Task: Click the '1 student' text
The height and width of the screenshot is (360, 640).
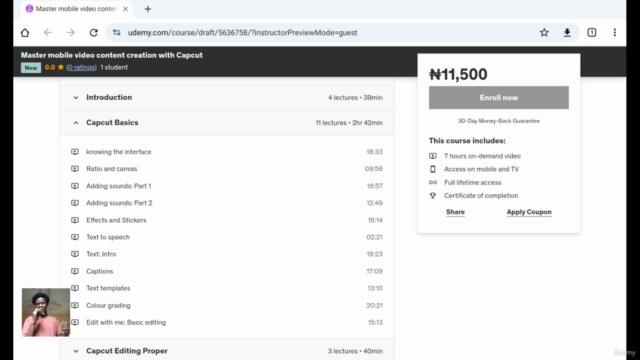Action: (114, 67)
